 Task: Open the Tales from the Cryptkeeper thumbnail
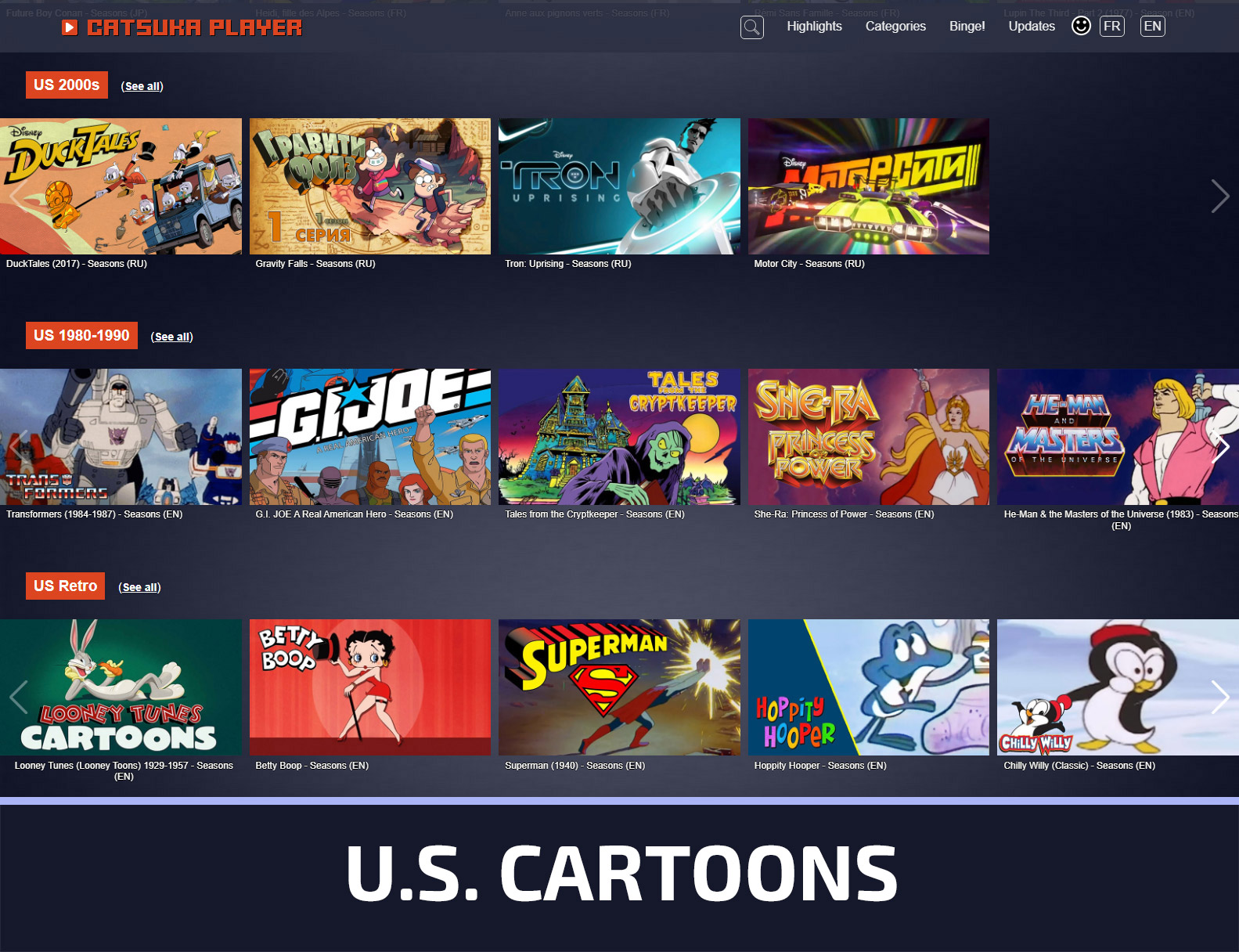click(x=619, y=437)
